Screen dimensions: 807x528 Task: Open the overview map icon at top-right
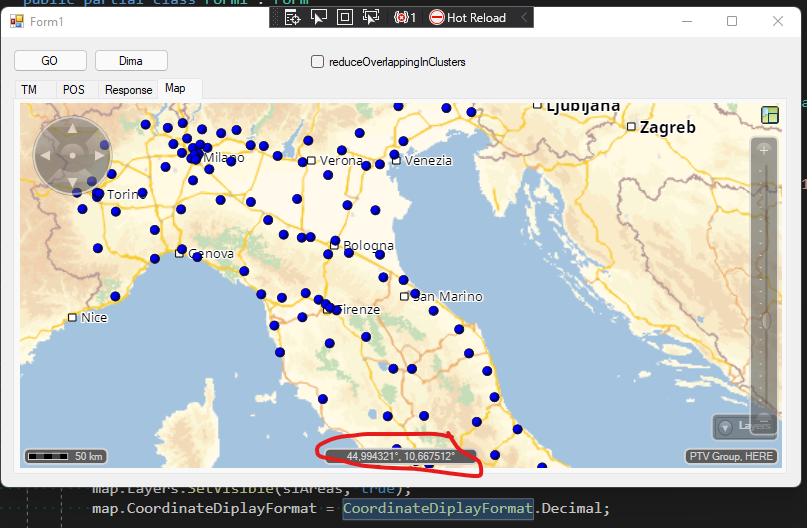[x=770, y=115]
